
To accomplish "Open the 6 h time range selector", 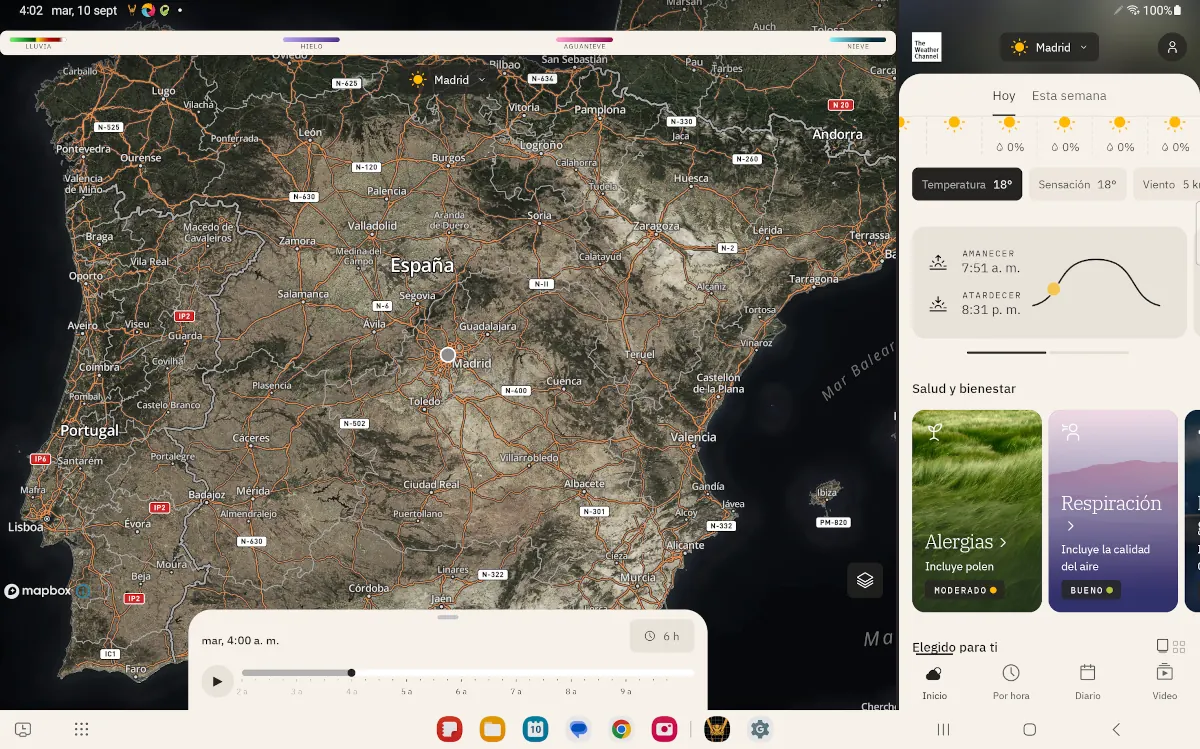I will tap(661, 636).
